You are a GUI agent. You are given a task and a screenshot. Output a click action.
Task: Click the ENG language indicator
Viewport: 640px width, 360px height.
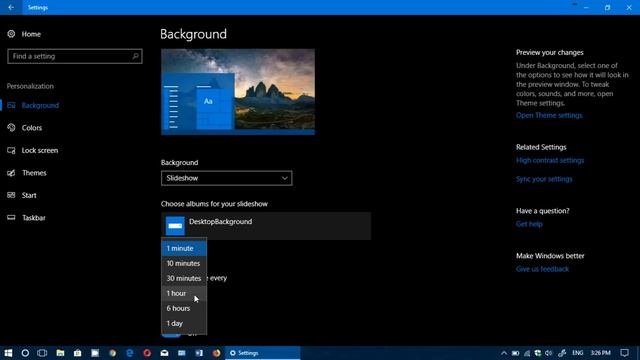pyautogui.click(x=578, y=353)
